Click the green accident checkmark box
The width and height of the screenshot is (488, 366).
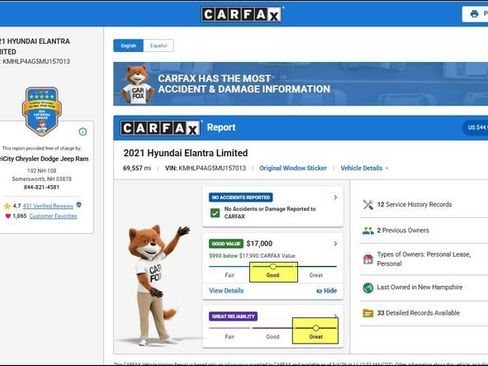[215, 213]
